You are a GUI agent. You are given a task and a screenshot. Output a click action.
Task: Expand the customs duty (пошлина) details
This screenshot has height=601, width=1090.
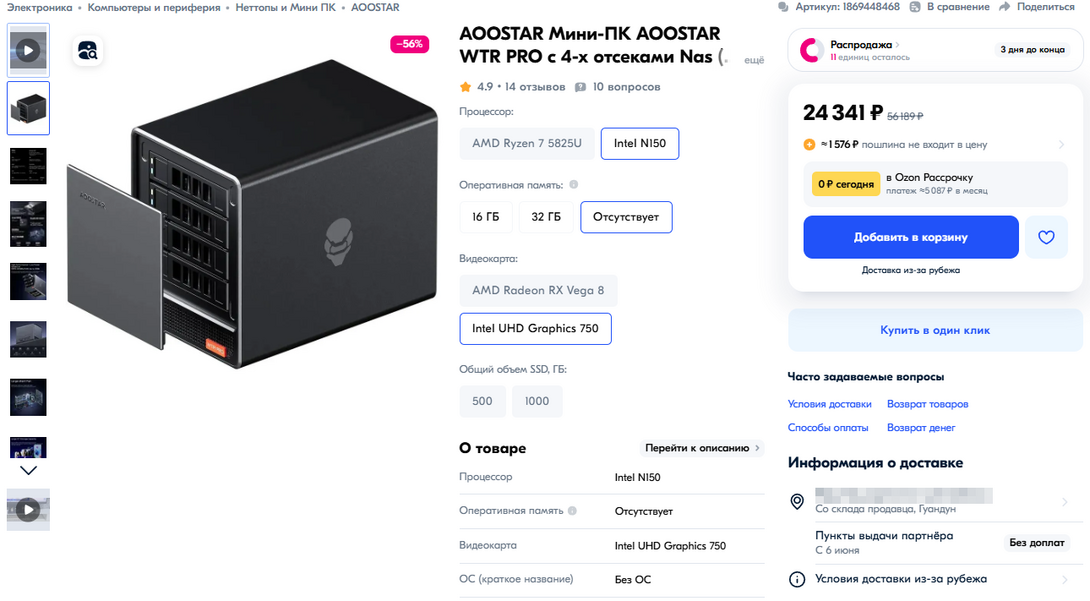(1061, 145)
